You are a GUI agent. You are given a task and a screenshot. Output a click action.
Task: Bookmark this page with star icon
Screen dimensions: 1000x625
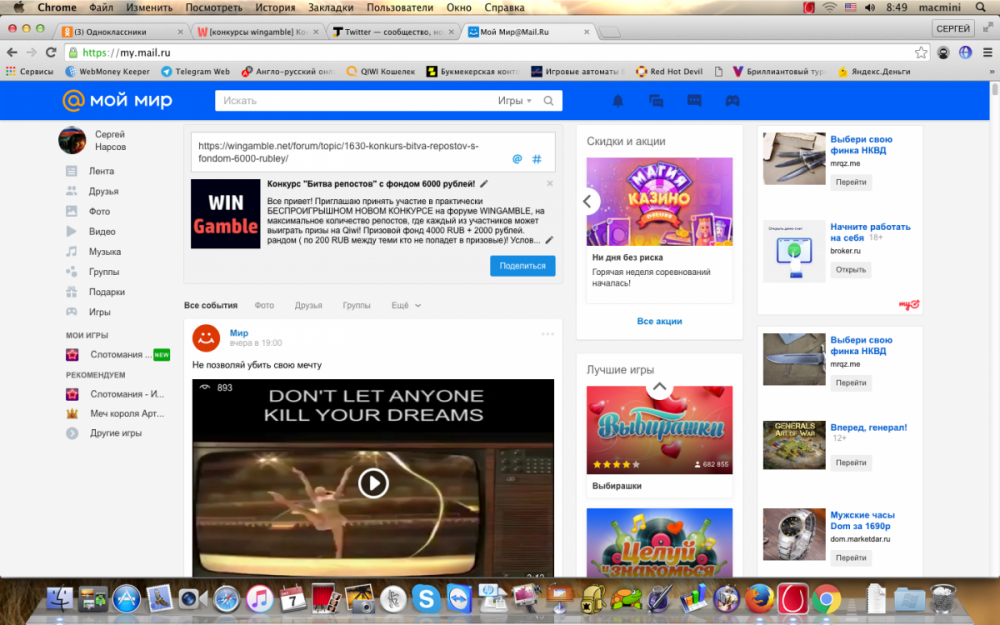coord(921,52)
